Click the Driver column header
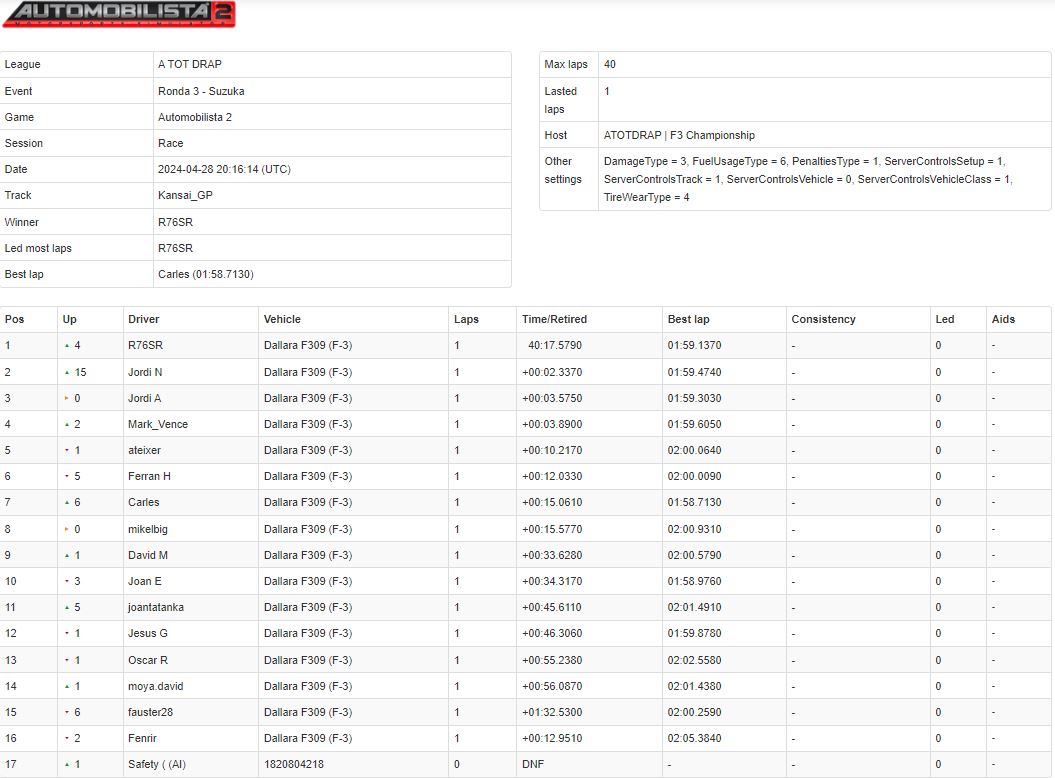This screenshot has width=1055, height=778. click(143, 319)
